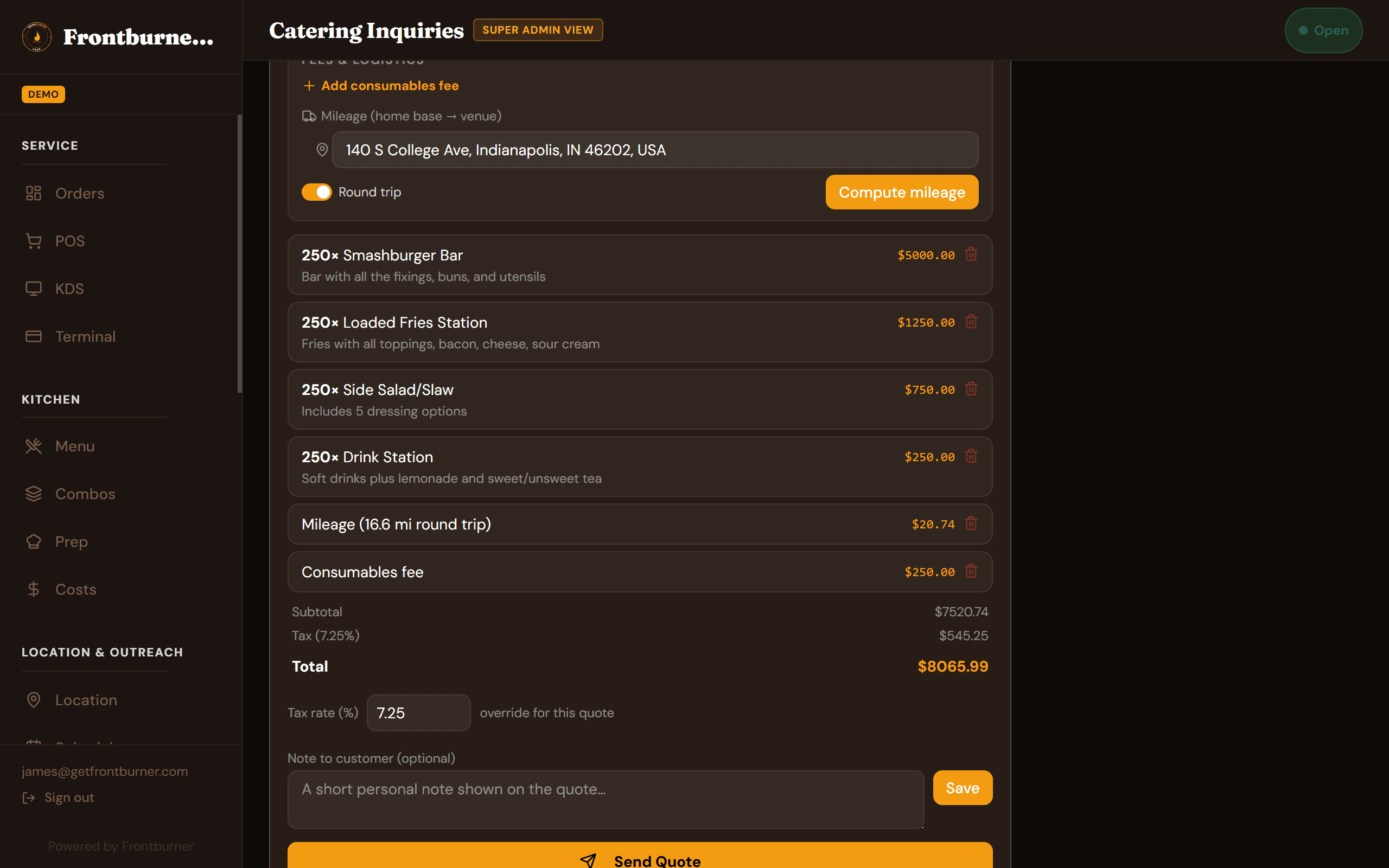Click the KDS monitor icon
Image resolution: width=1389 pixels, height=868 pixels.
coord(33,288)
